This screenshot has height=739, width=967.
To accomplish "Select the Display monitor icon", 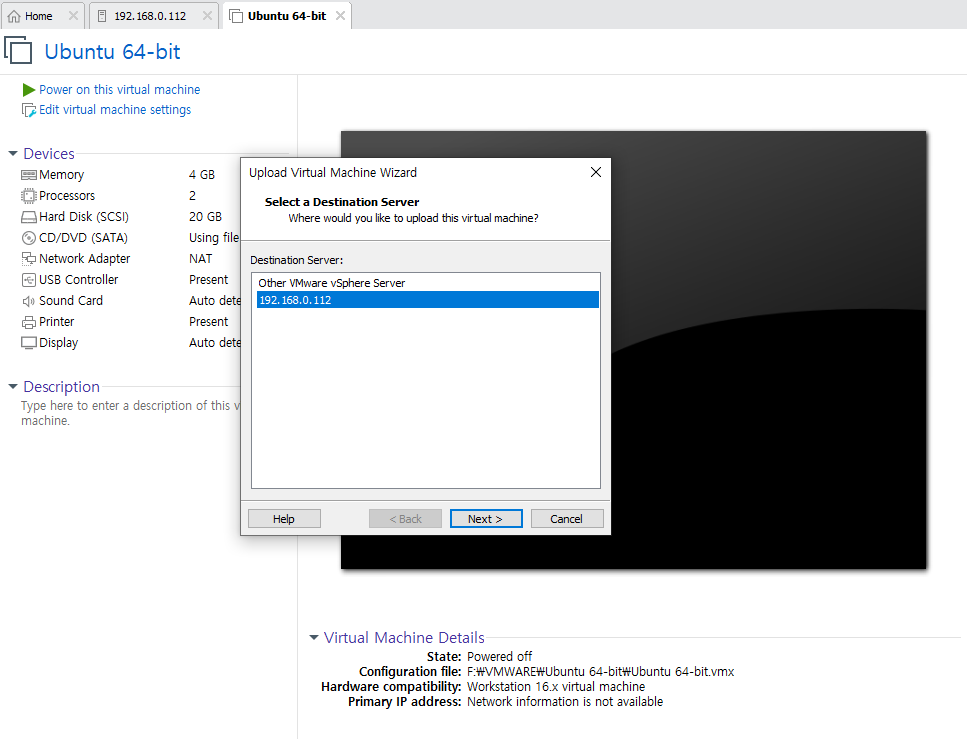I will click(28, 343).
